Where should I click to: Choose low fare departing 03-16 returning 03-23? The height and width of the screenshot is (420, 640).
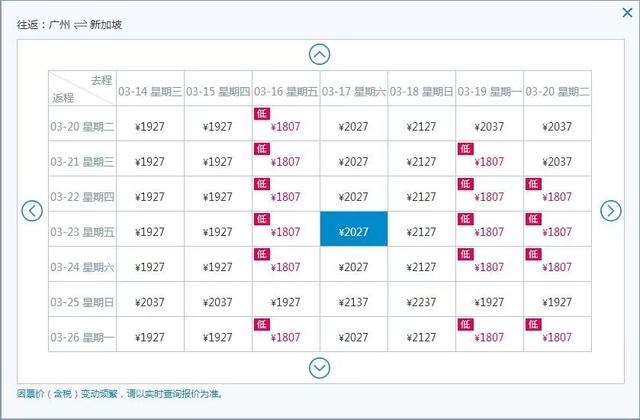[286, 229]
